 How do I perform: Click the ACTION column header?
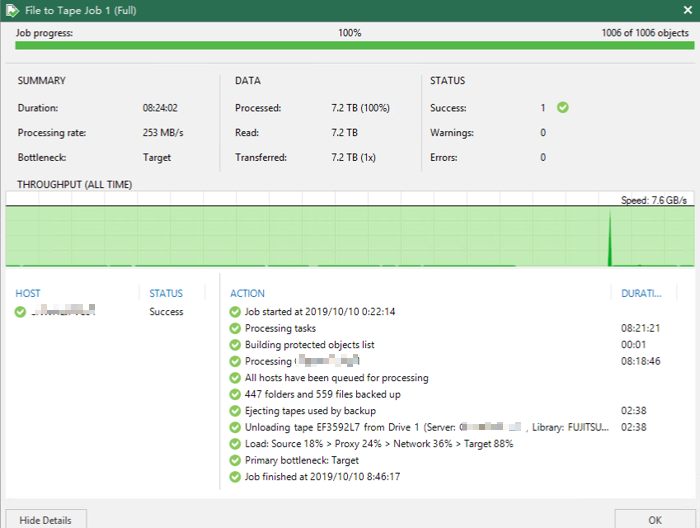(x=247, y=293)
